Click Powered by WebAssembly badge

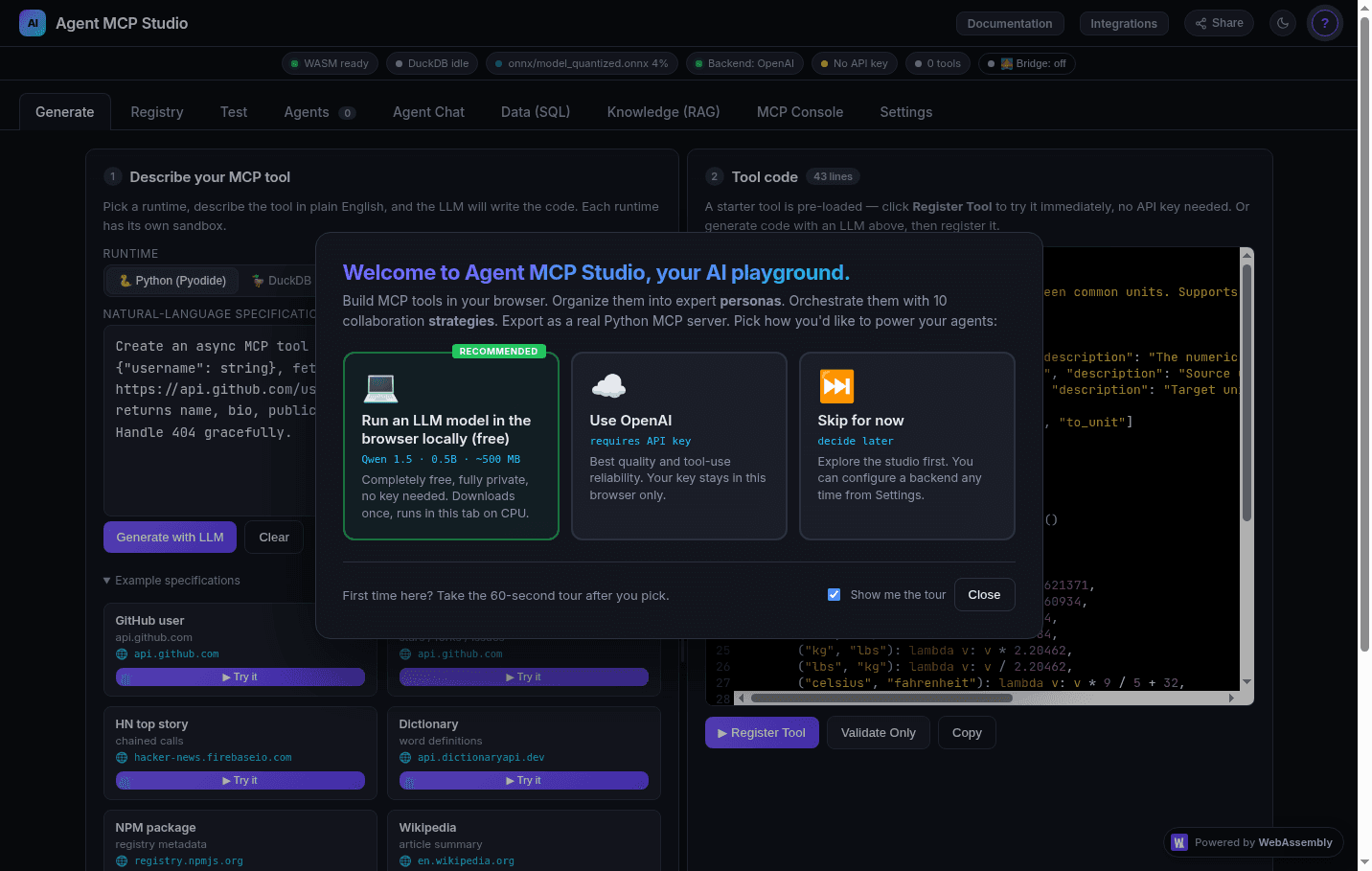coord(1253,842)
